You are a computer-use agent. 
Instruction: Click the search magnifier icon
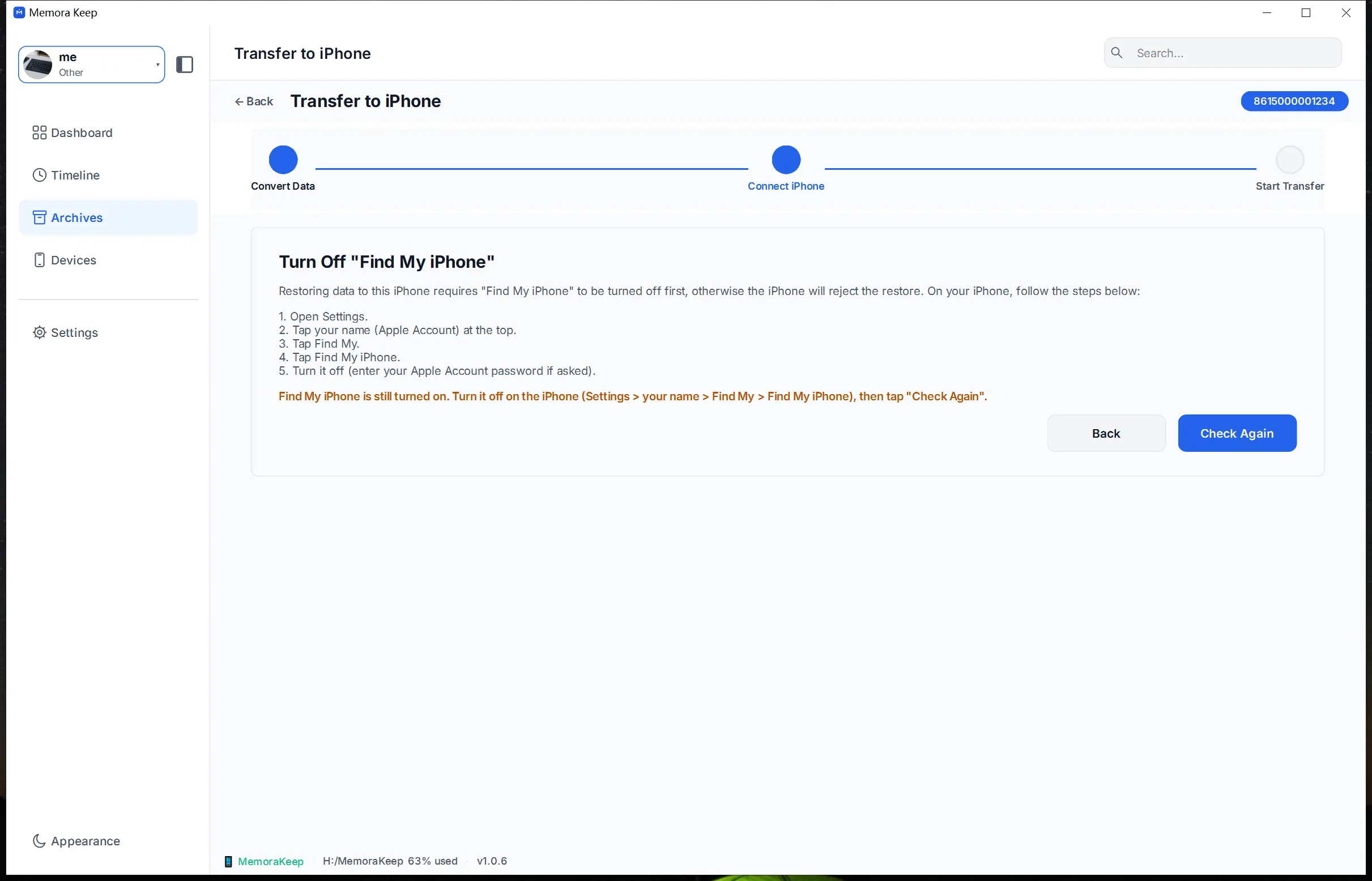[1116, 53]
